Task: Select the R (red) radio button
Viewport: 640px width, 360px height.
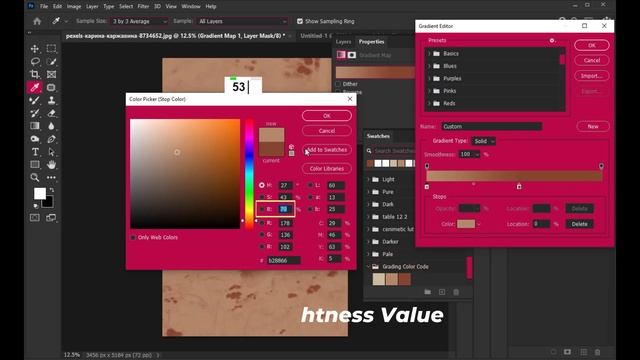Action: tap(262, 223)
